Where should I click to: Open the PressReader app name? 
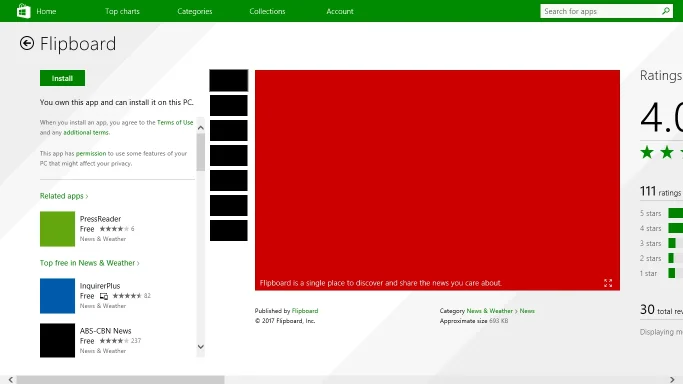click(100, 219)
